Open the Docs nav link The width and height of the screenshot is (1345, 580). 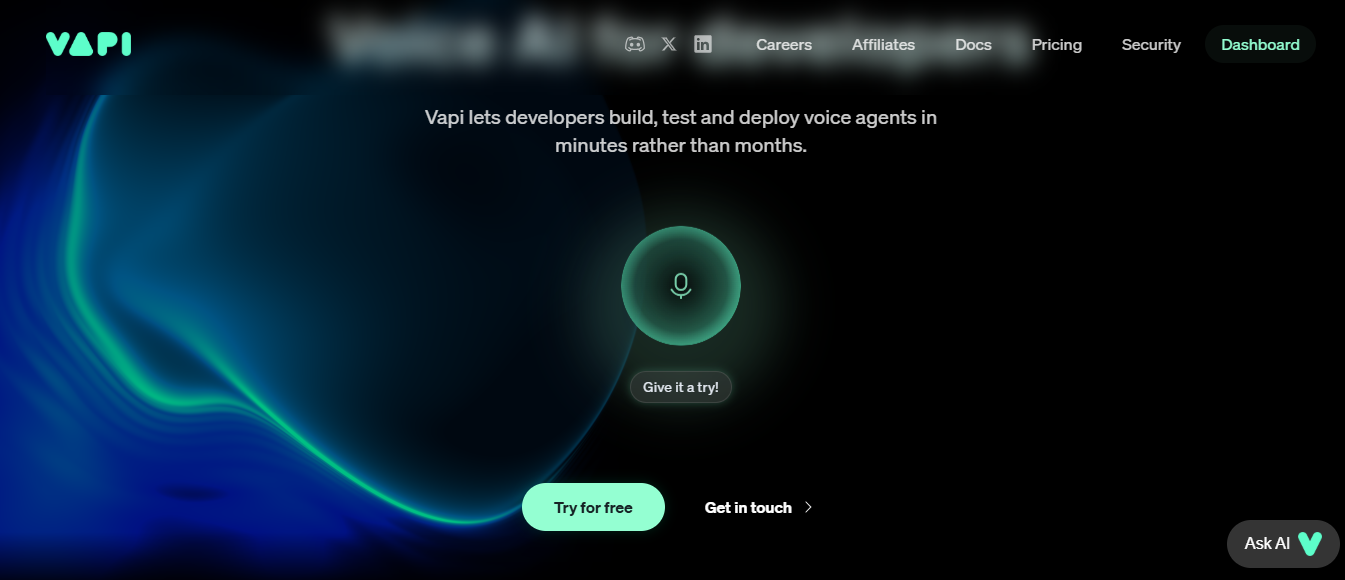point(973,45)
